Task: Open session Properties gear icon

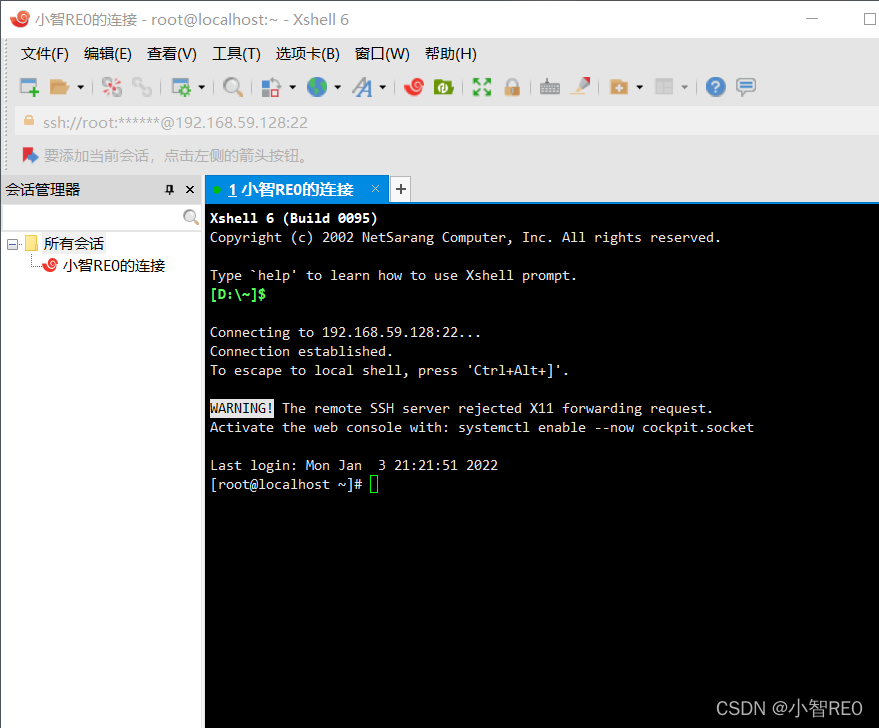Action: coord(181,87)
